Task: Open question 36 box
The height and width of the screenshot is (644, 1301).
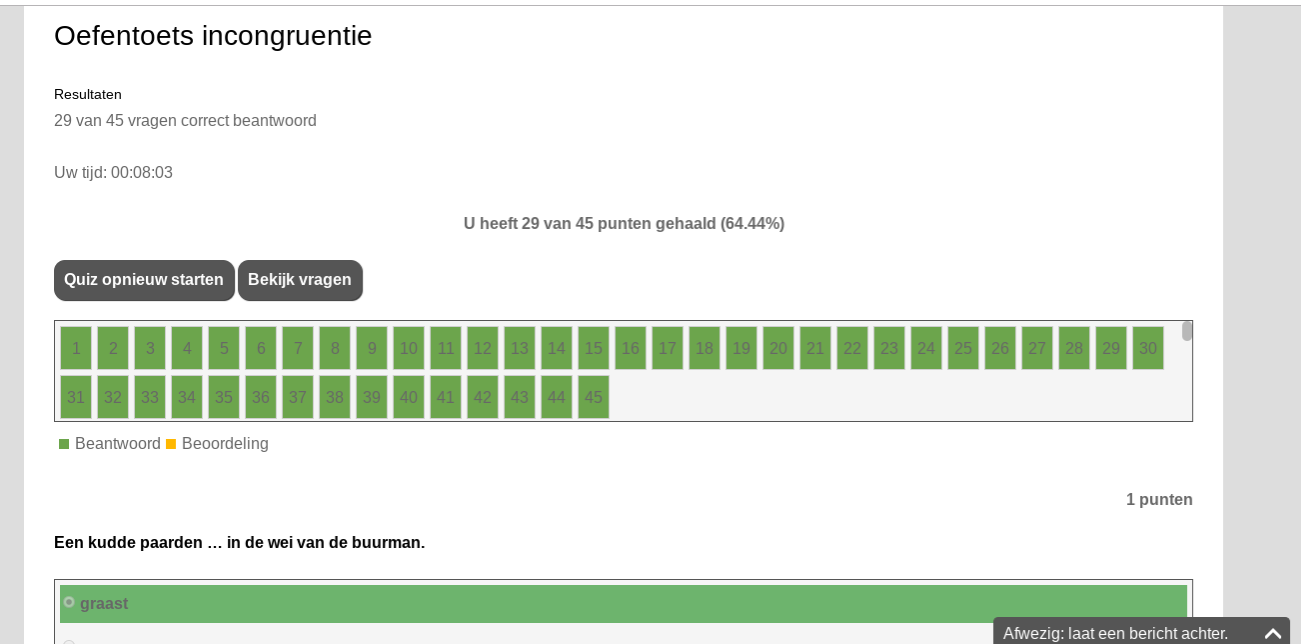Action: pos(261,397)
